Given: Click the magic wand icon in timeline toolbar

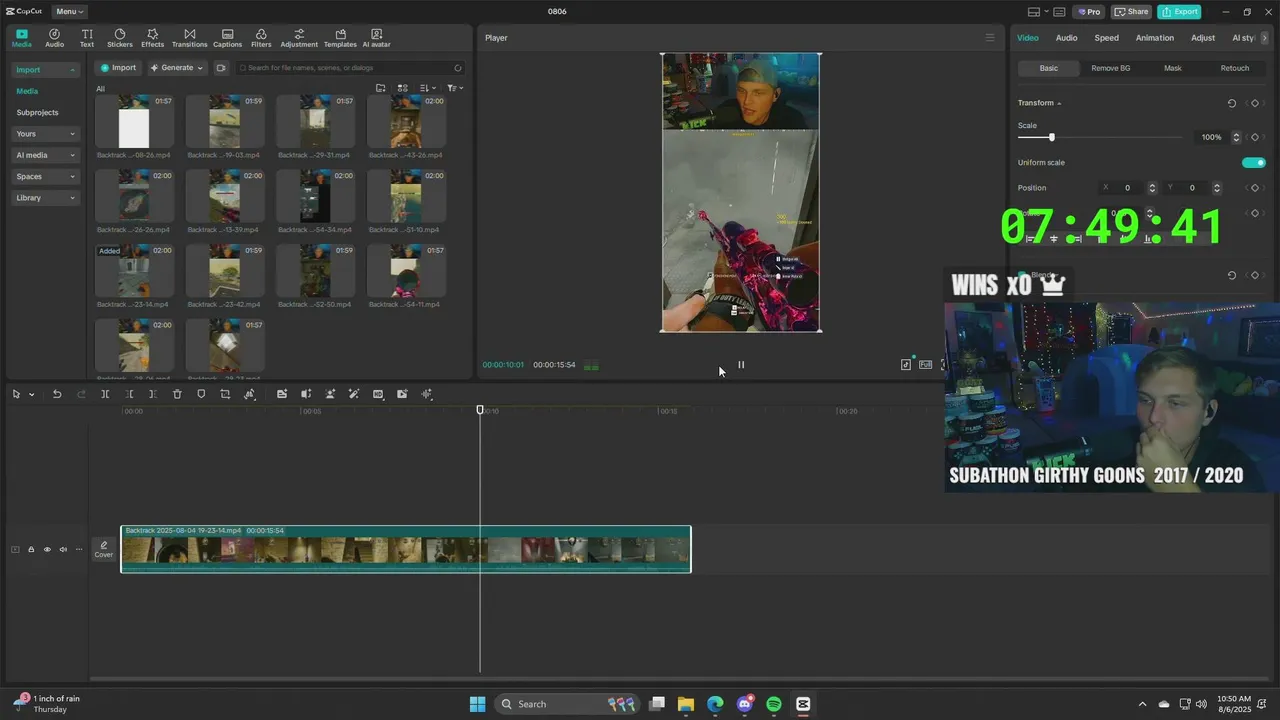Looking at the screenshot, I should pyautogui.click(x=354, y=394).
